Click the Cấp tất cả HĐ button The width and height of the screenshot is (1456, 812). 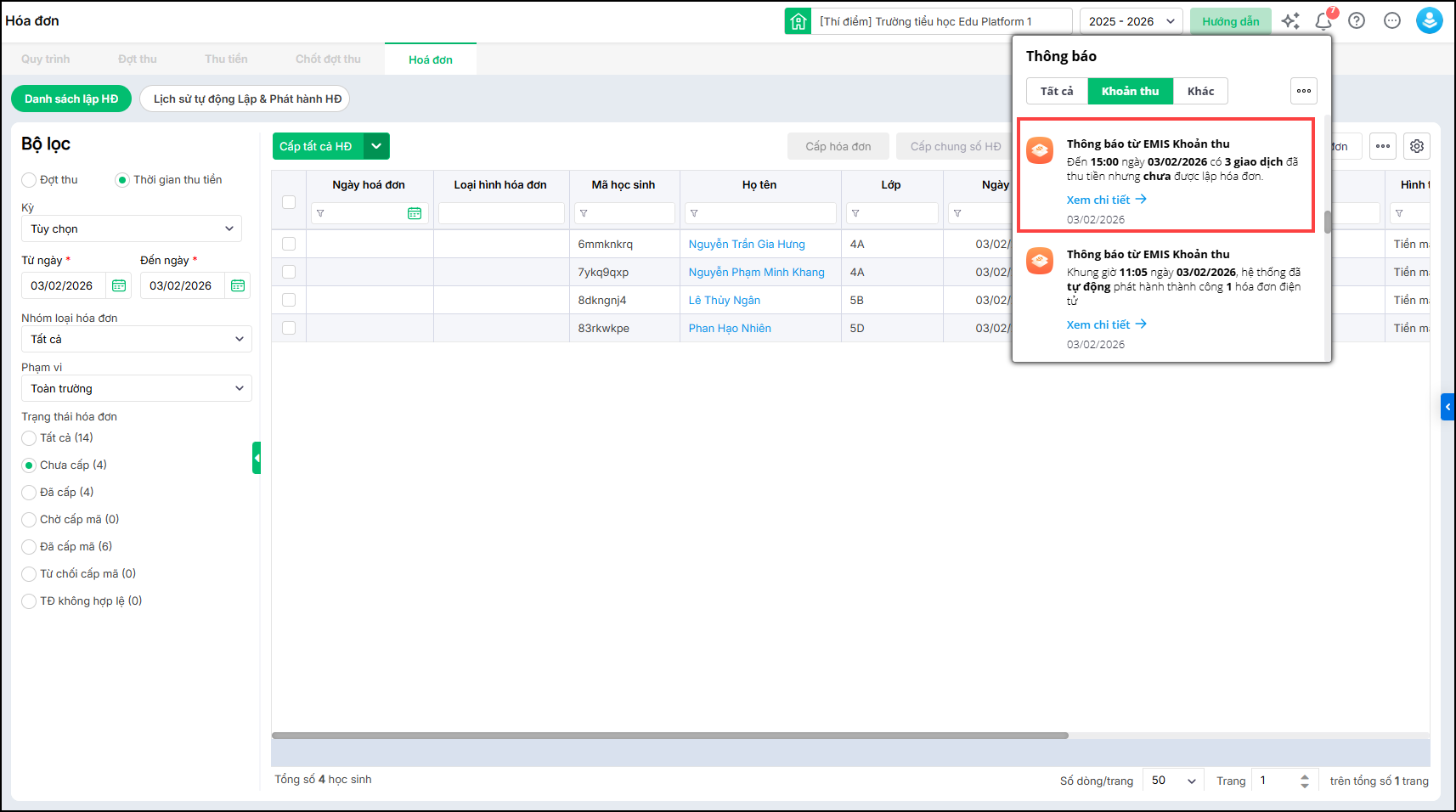[317, 146]
